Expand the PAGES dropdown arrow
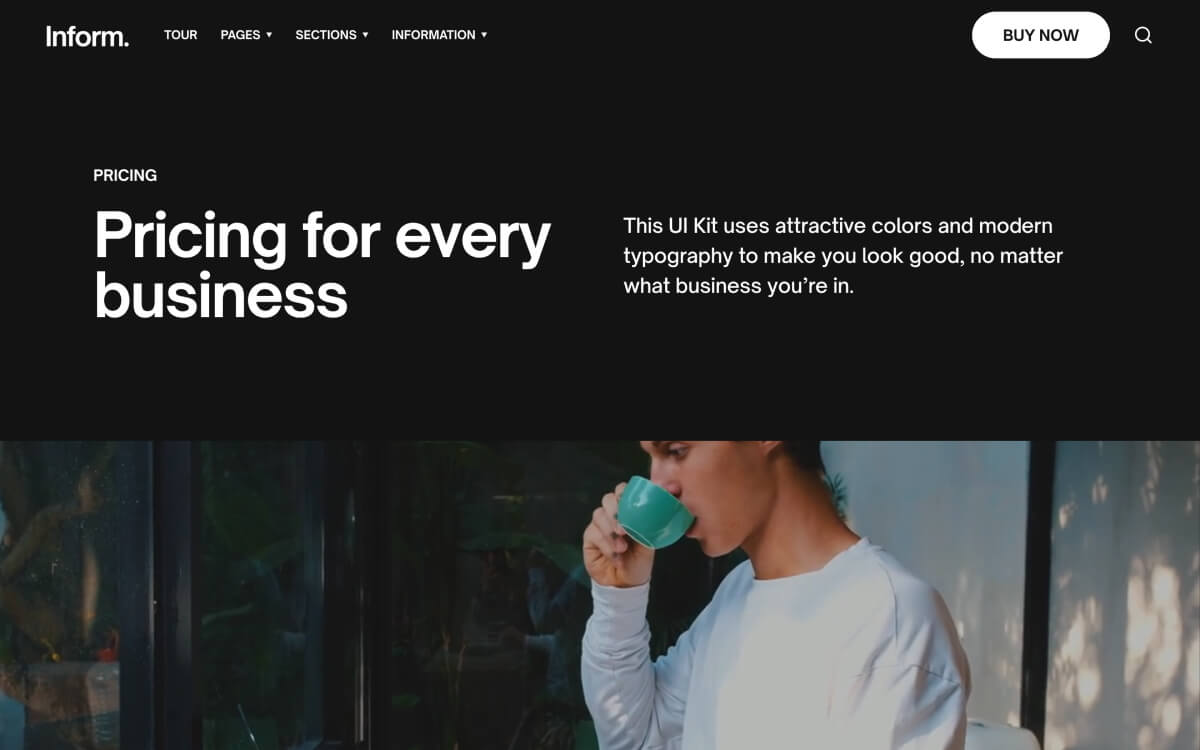Viewport: 1200px width, 750px height. point(269,35)
